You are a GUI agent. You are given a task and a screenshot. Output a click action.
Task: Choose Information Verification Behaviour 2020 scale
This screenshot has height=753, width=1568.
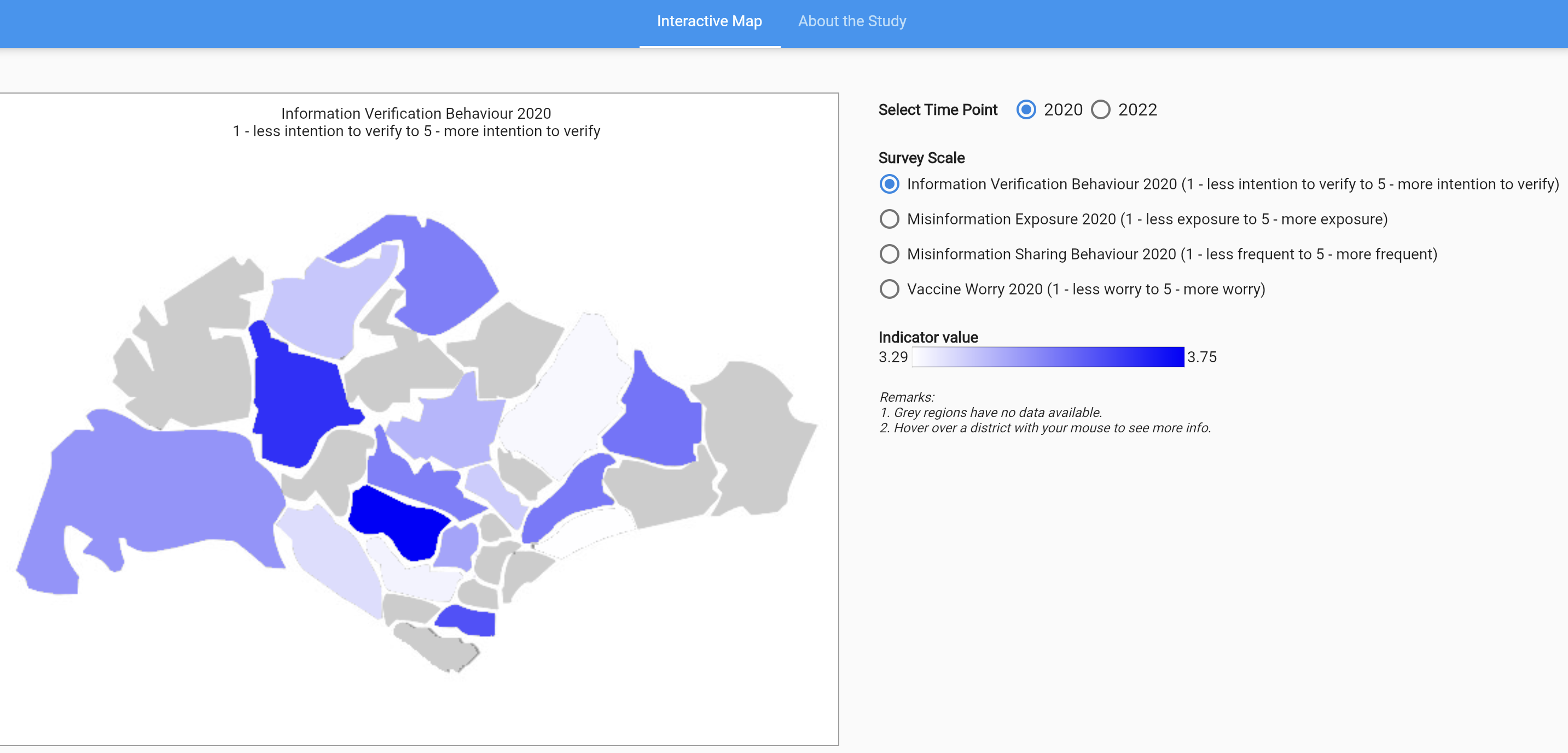coord(888,184)
